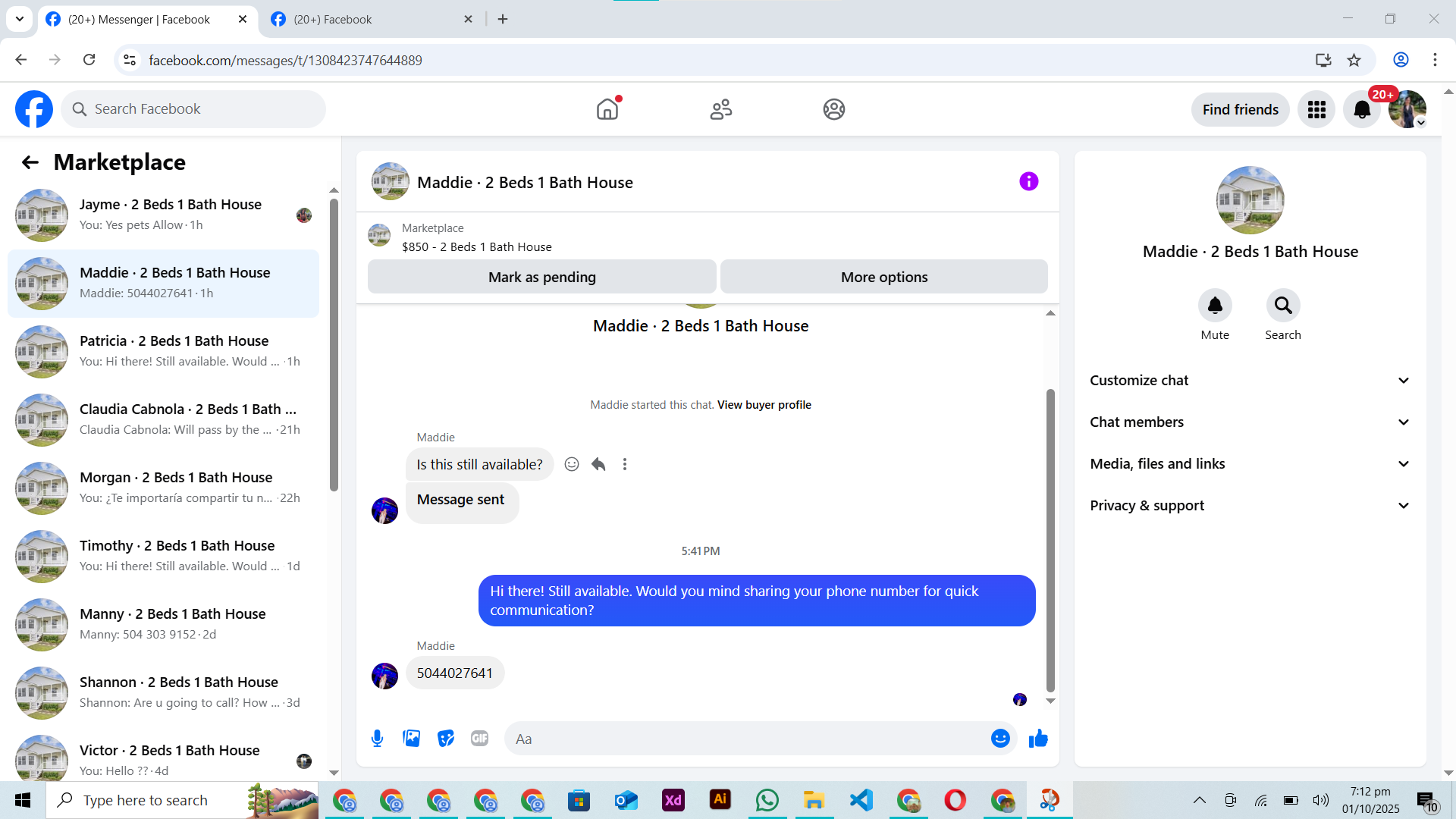Open the account profile menu
This screenshot has height=819, width=1456.
pyautogui.click(x=1407, y=110)
